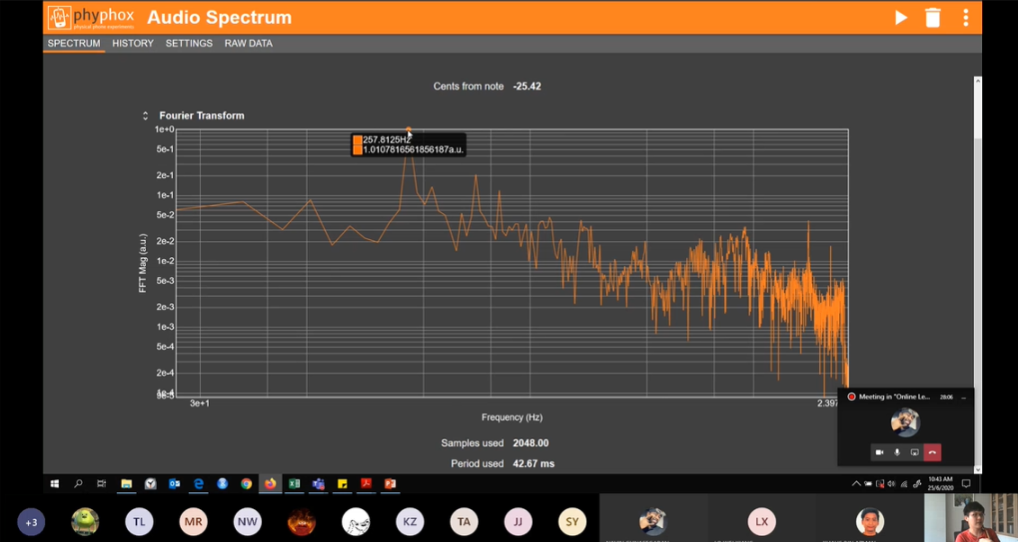Expand the Fourier Transform graph
1018x542 pixels.
[x=146, y=116]
